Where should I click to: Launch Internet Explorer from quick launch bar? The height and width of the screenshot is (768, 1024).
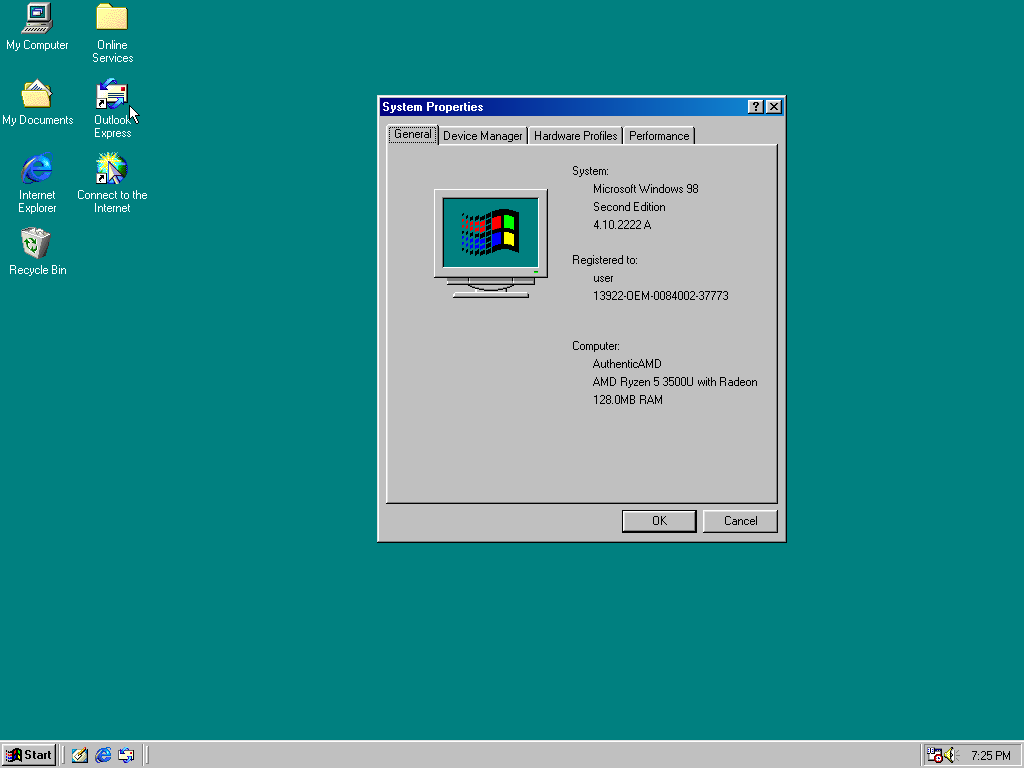pos(103,755)
